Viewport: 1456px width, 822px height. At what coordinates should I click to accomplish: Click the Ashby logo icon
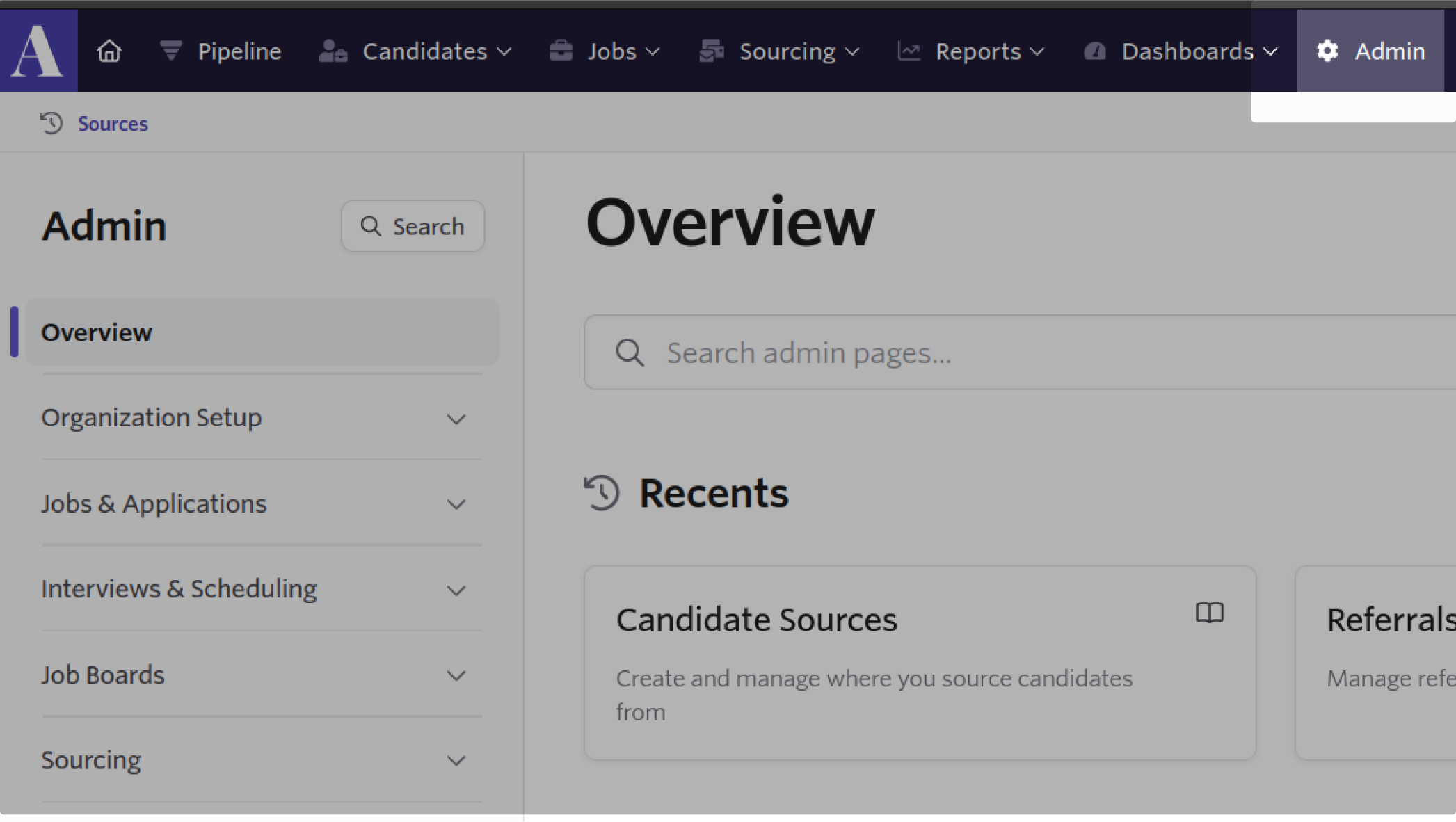pos(38,51)
